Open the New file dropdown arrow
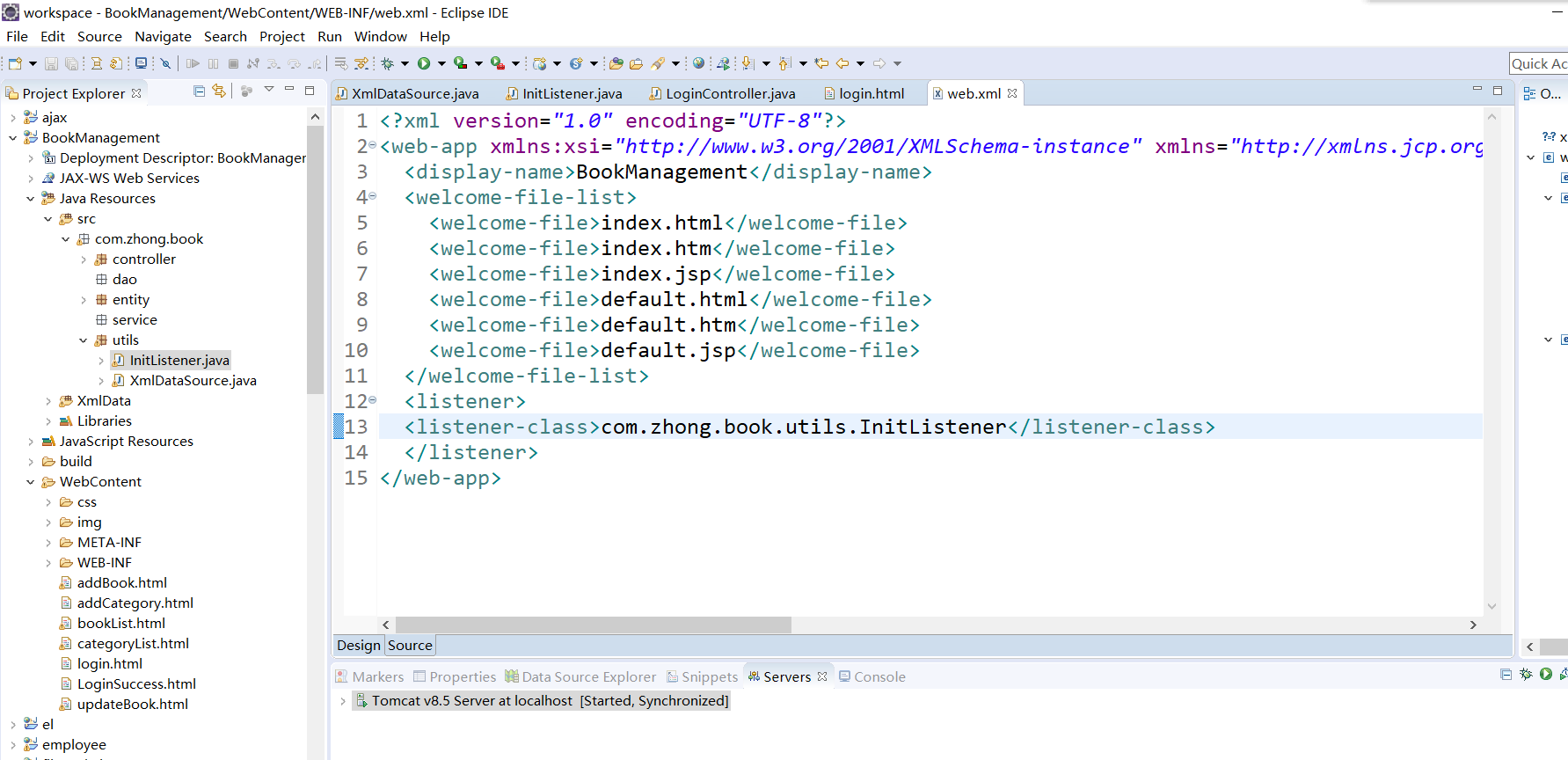The height and width of the screenshot is (760, 1568). click(33, 63)
